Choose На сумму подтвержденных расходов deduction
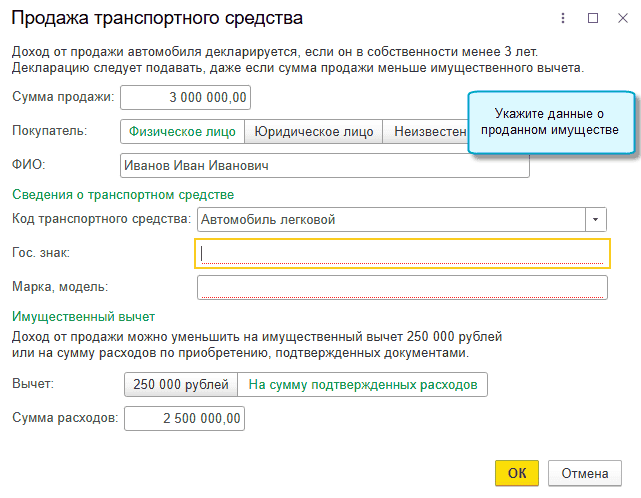This screenshot has height=498, width=641. tap(362, 385)
